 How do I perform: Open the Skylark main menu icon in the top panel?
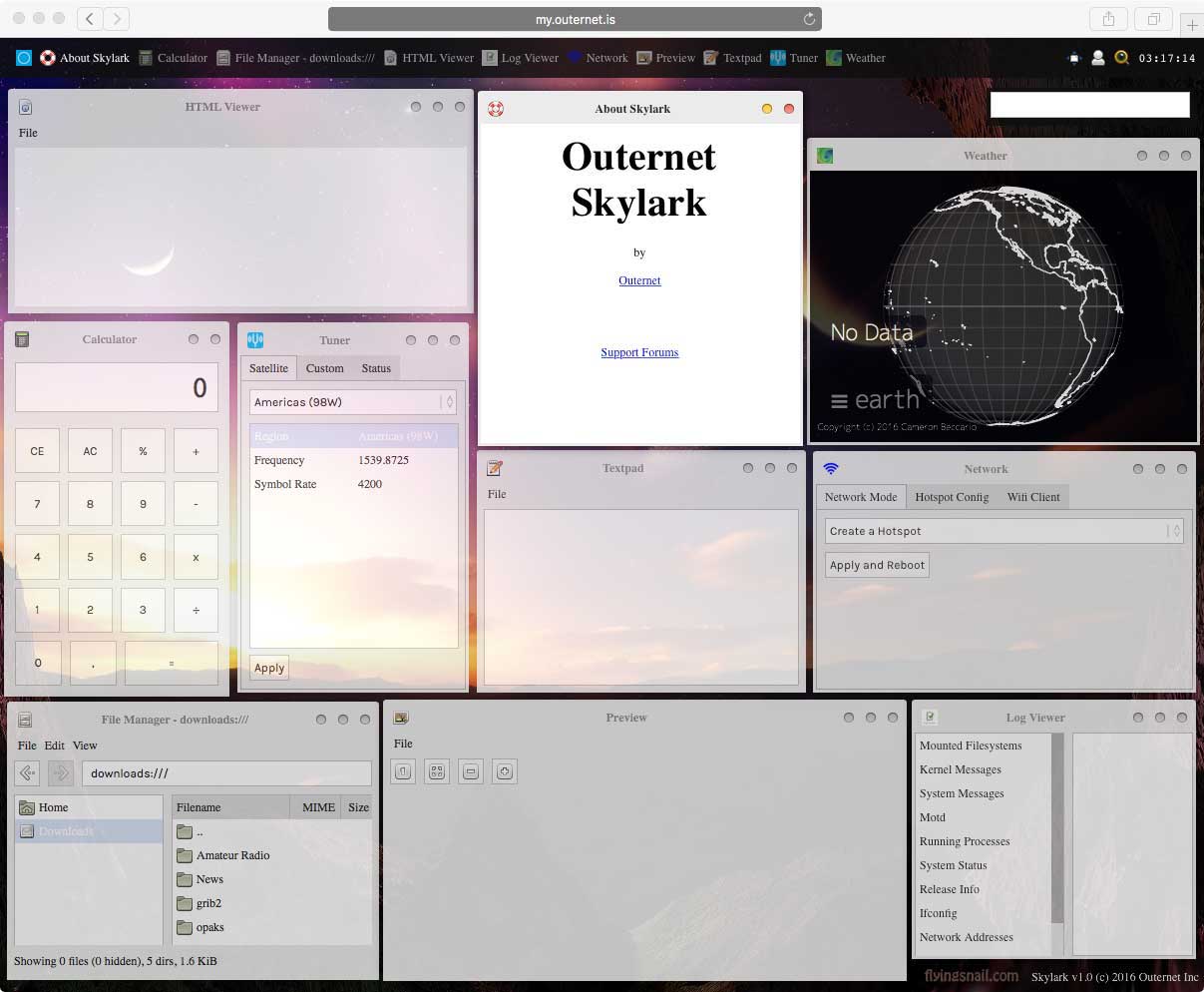(24, 58)
